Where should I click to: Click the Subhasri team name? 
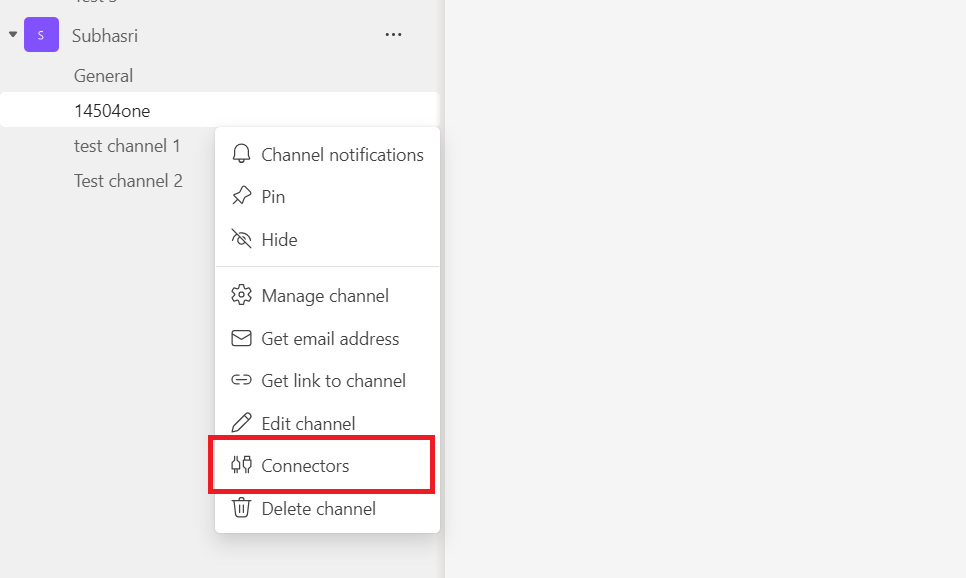(x=105, y=35)
